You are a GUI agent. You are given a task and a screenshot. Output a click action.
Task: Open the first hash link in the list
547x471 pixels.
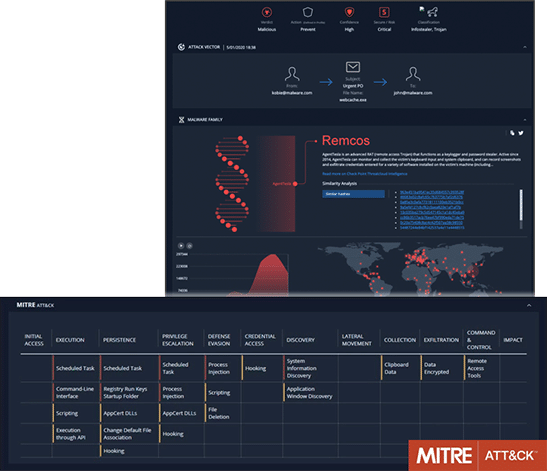432,192
